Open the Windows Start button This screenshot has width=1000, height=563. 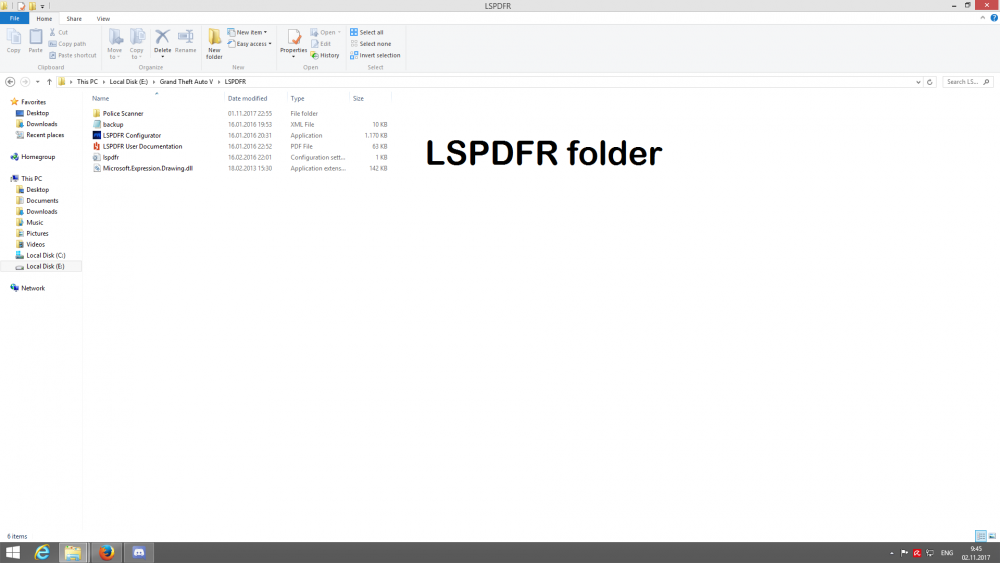tap(13, 552)
